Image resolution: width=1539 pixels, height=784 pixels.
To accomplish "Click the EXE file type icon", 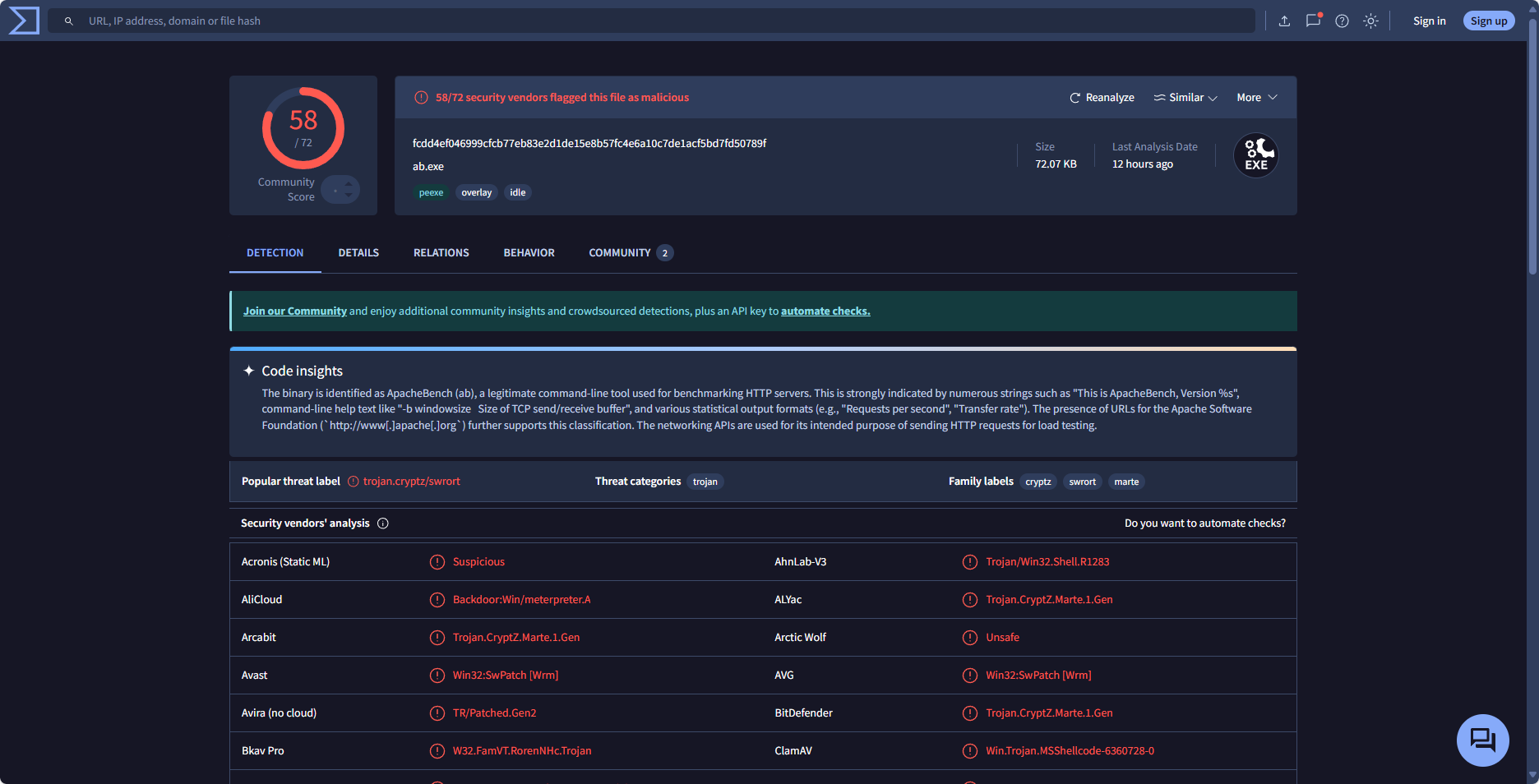I will coord(1255,155).
